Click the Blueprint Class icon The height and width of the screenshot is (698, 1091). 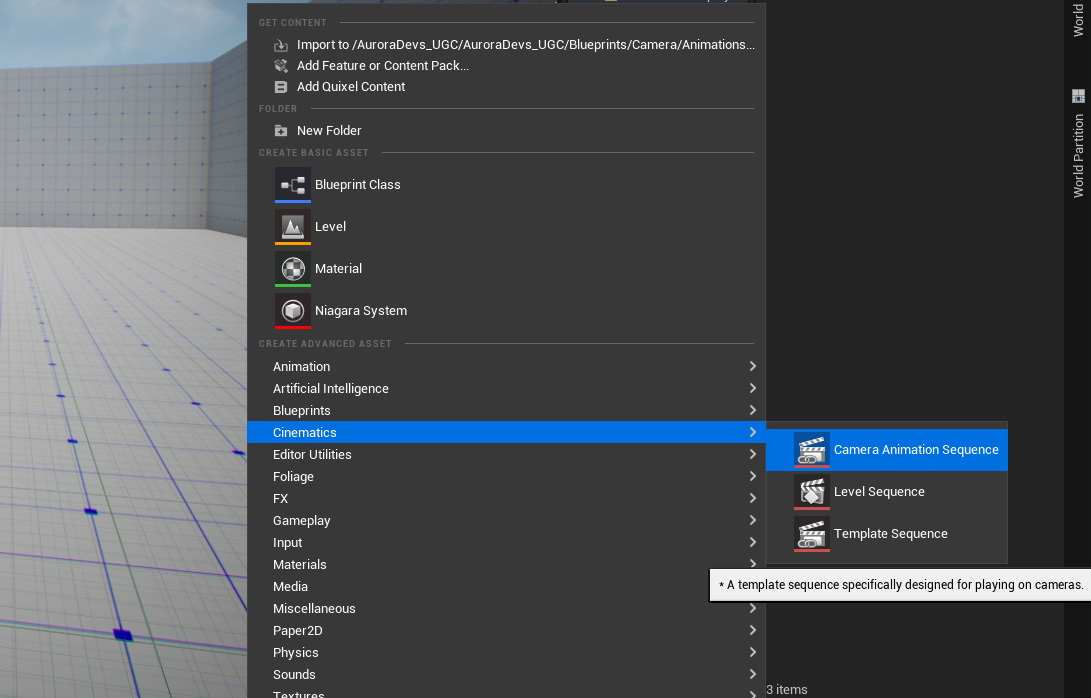click(x=293, y=185)
